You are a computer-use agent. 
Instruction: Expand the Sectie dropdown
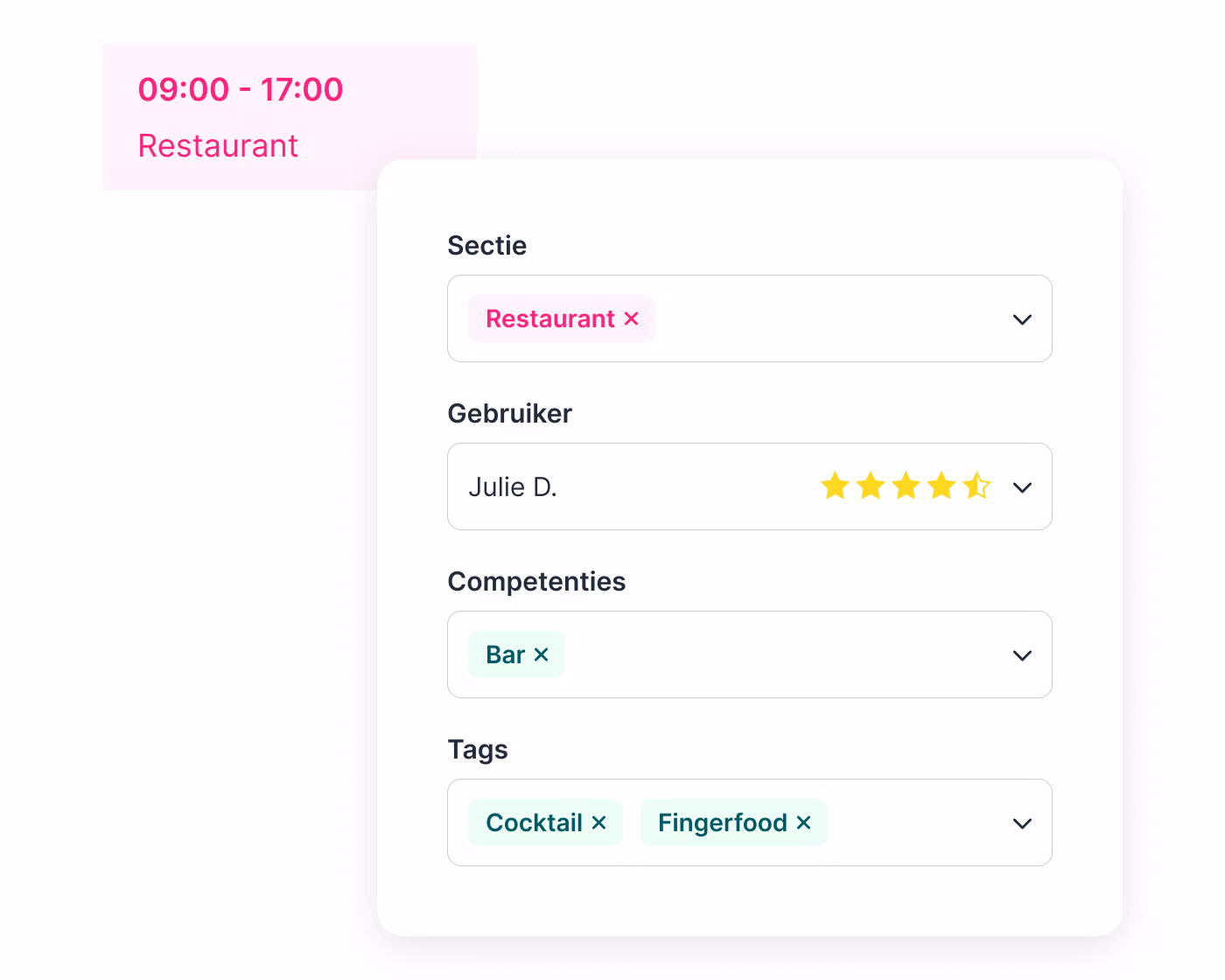coord(1021,318)
